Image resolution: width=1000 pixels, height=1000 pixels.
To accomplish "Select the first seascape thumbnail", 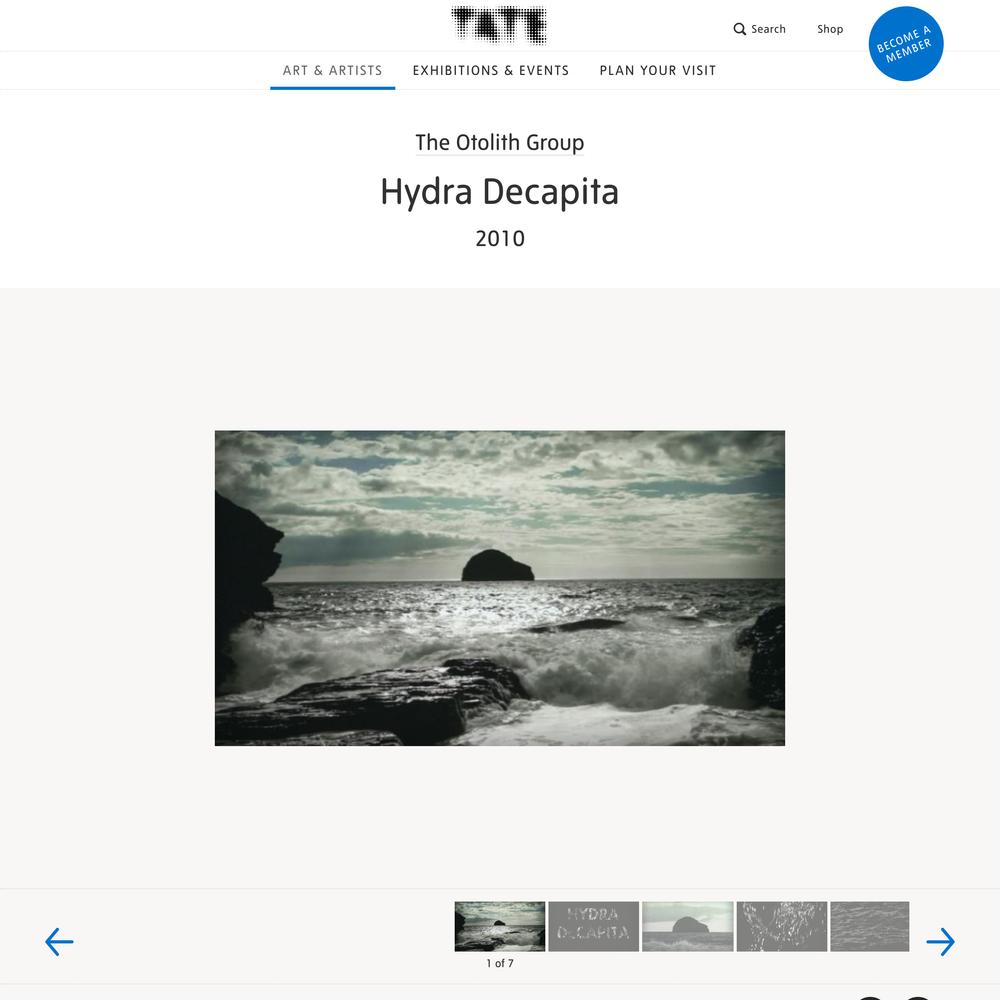I will click(499, 926).
